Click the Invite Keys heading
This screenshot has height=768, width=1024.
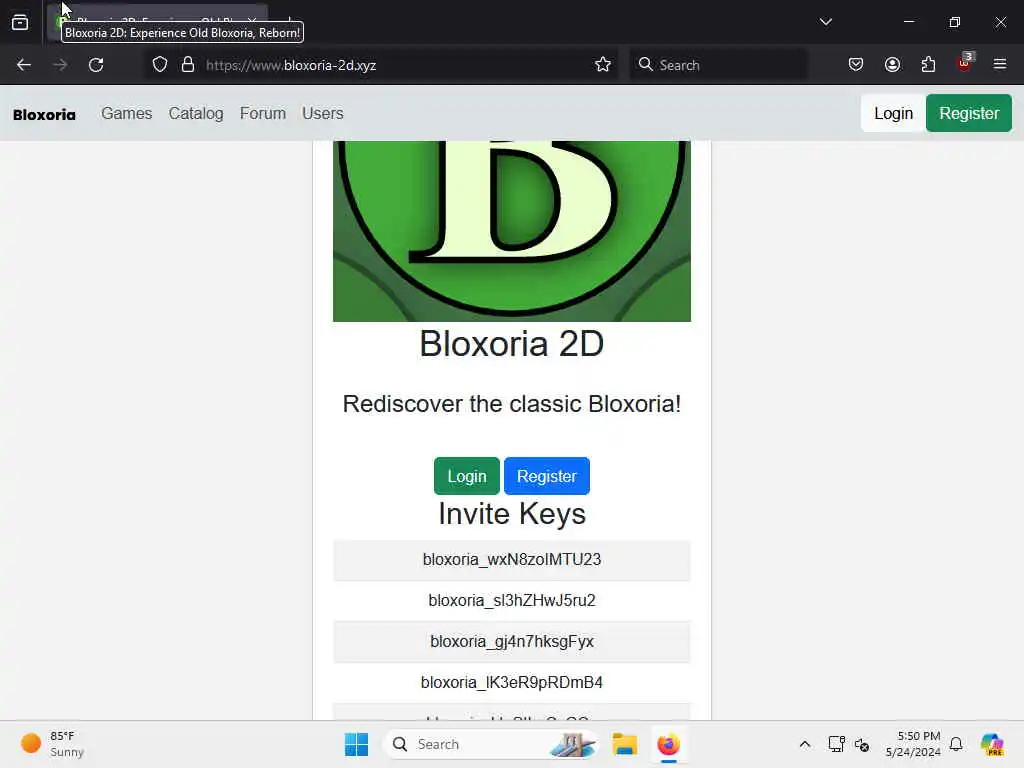click(512, 514)
